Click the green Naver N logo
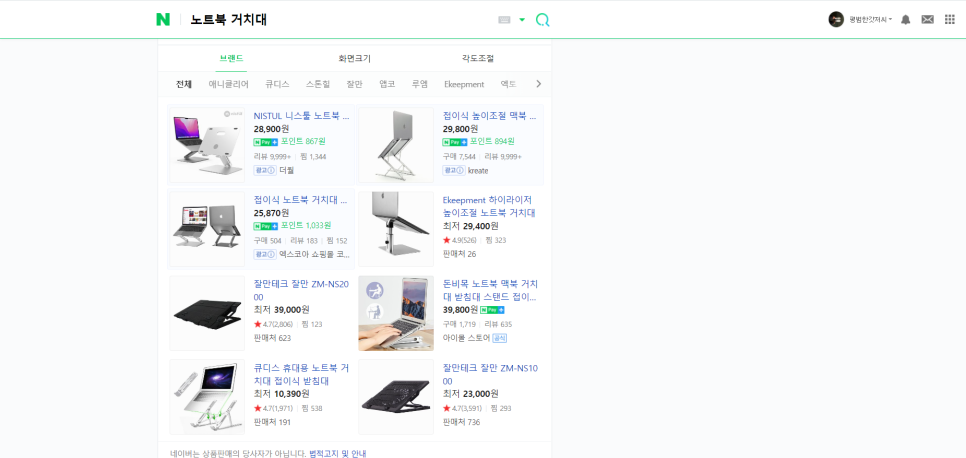This screenshot has width=966, height=458. (x=163, y=20)
